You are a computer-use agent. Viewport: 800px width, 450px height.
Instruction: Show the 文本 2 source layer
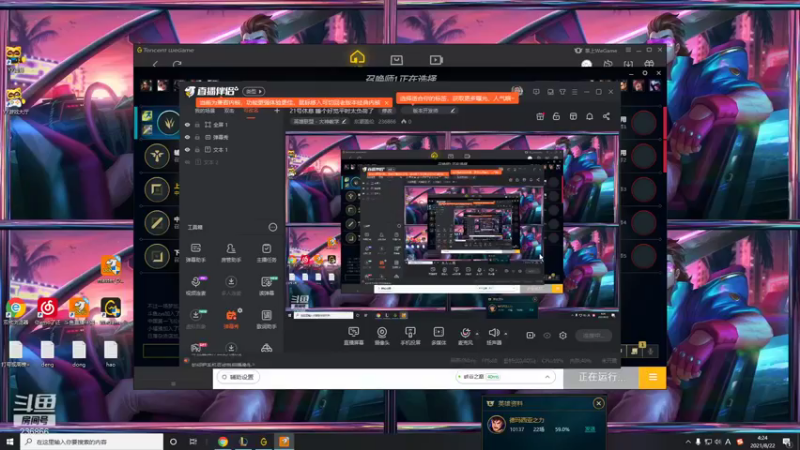(x=187, y=162)
